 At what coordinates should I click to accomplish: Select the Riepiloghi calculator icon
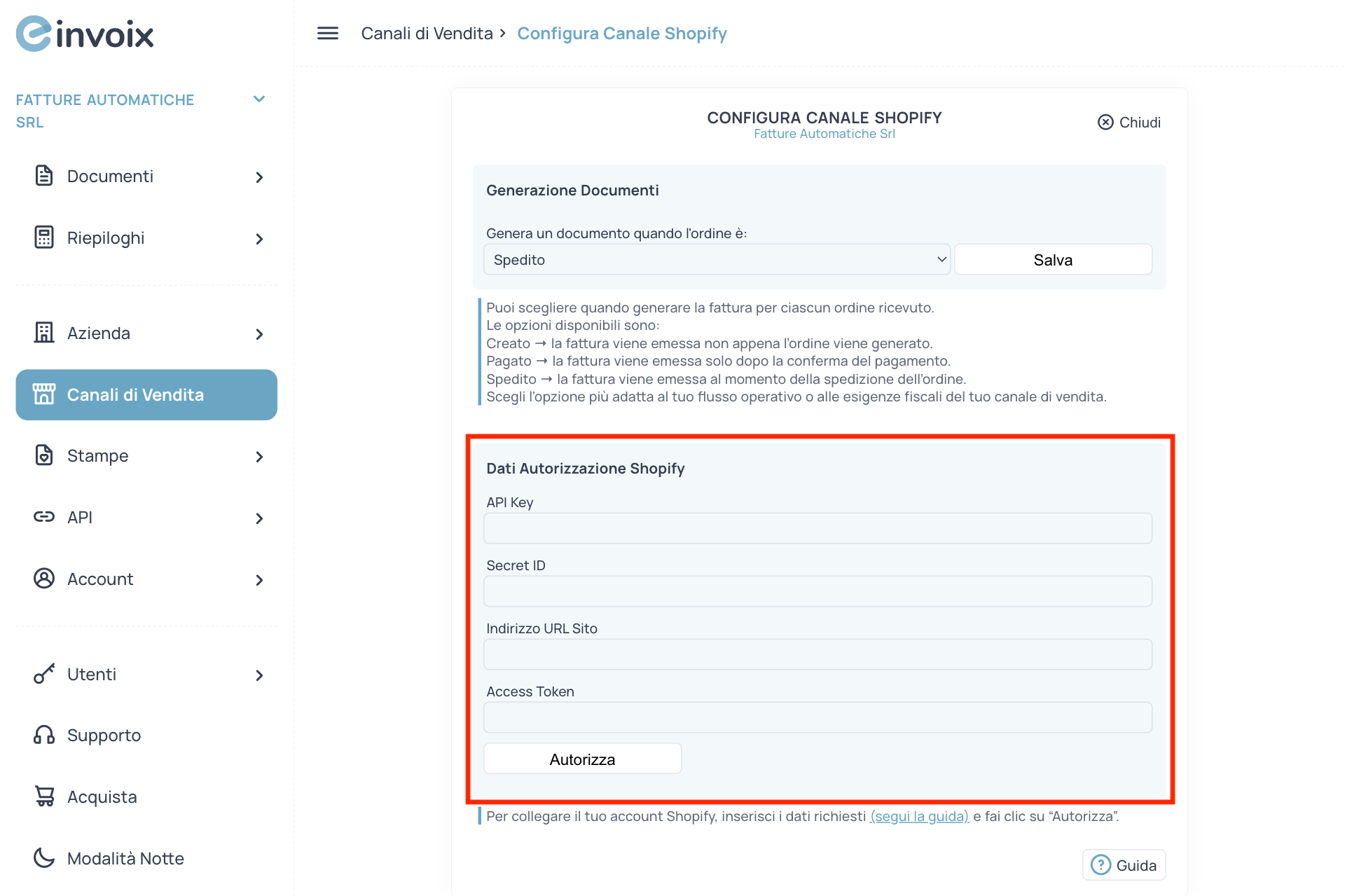[x=43, y=237]
